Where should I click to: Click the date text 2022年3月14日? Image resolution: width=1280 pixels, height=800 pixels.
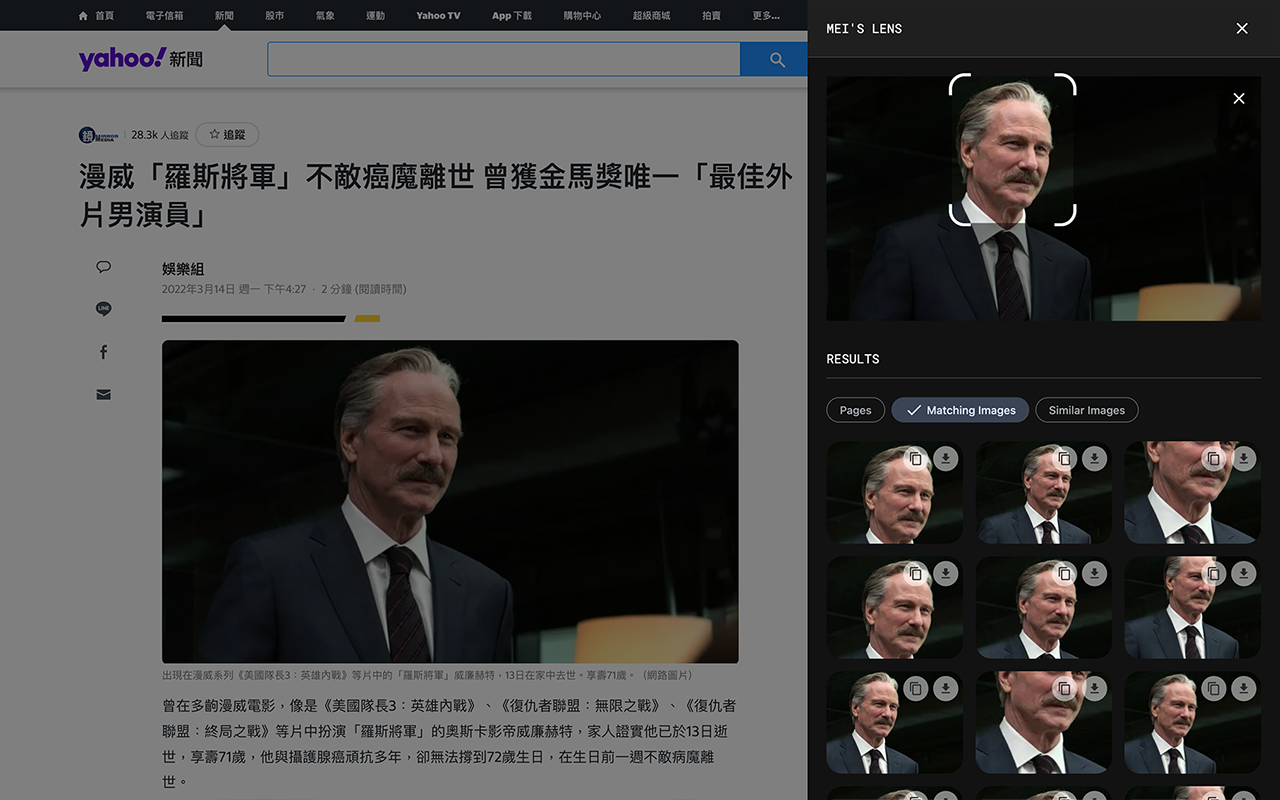[198, 289]
